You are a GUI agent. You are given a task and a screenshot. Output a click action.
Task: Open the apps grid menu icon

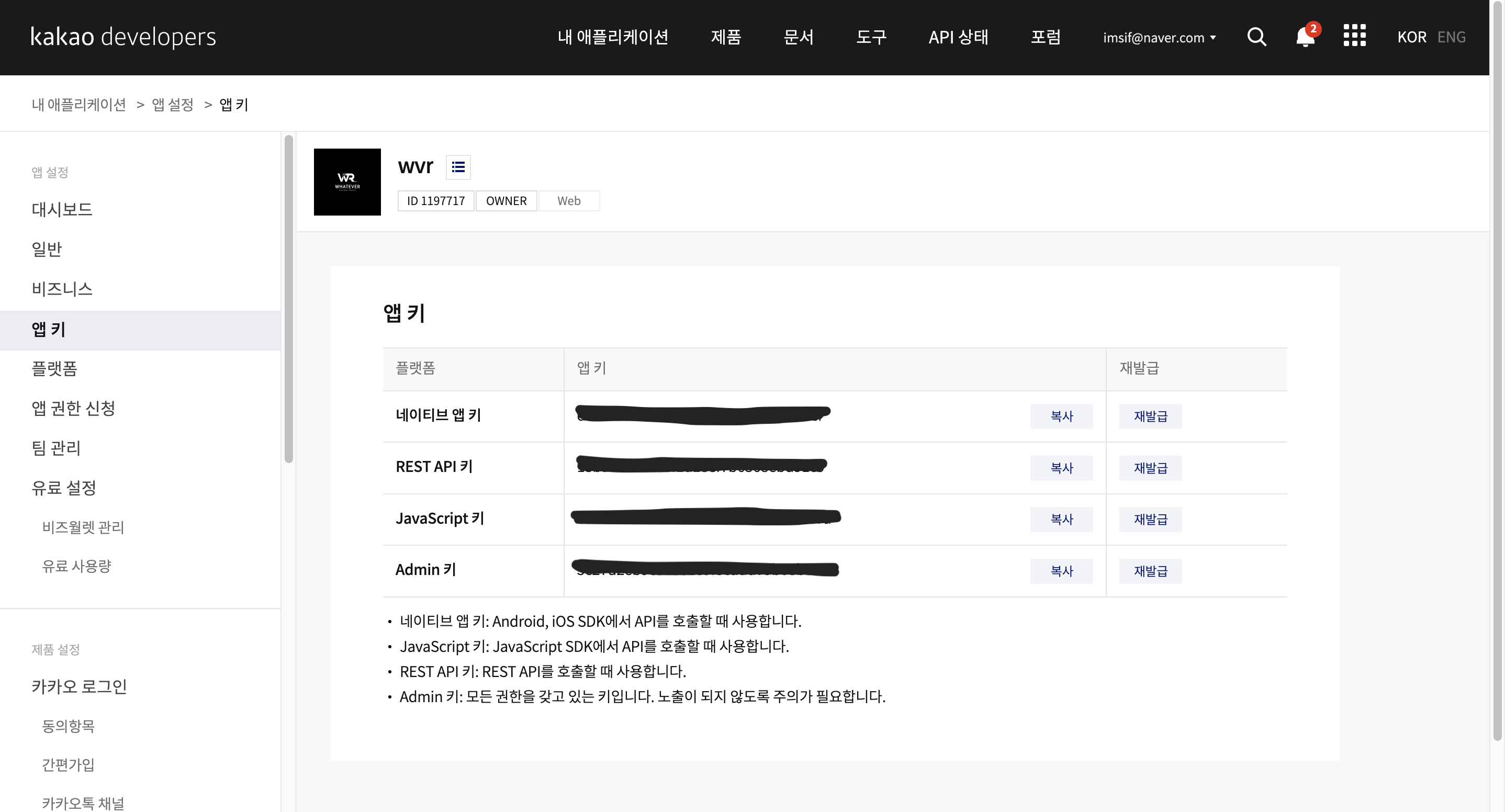pos(1354,37)
